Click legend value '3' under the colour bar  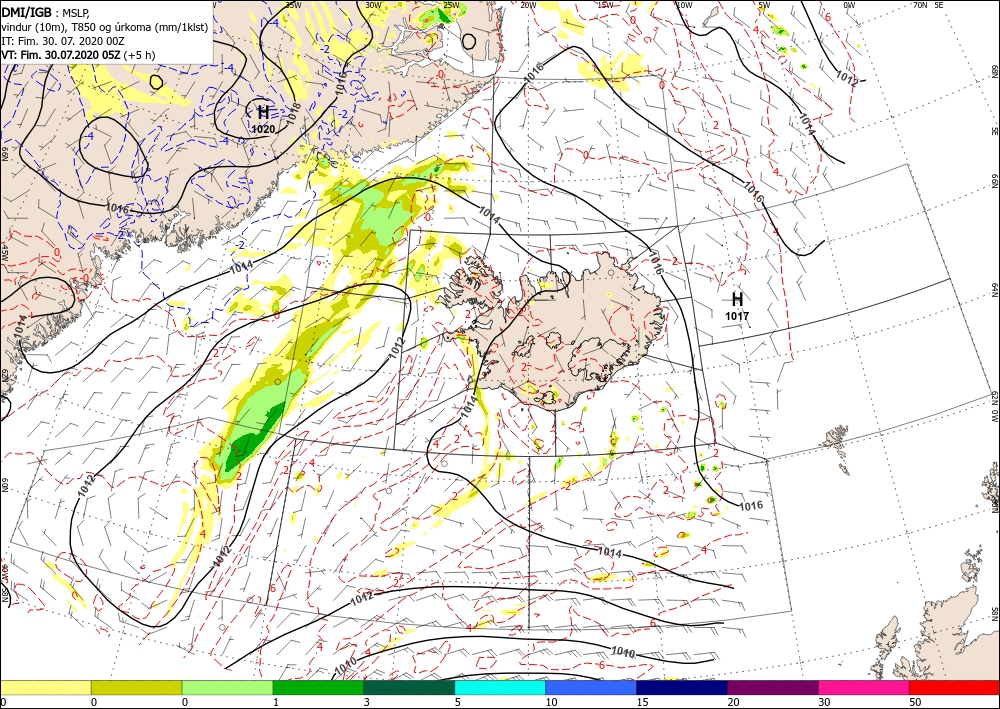(367, 702)
